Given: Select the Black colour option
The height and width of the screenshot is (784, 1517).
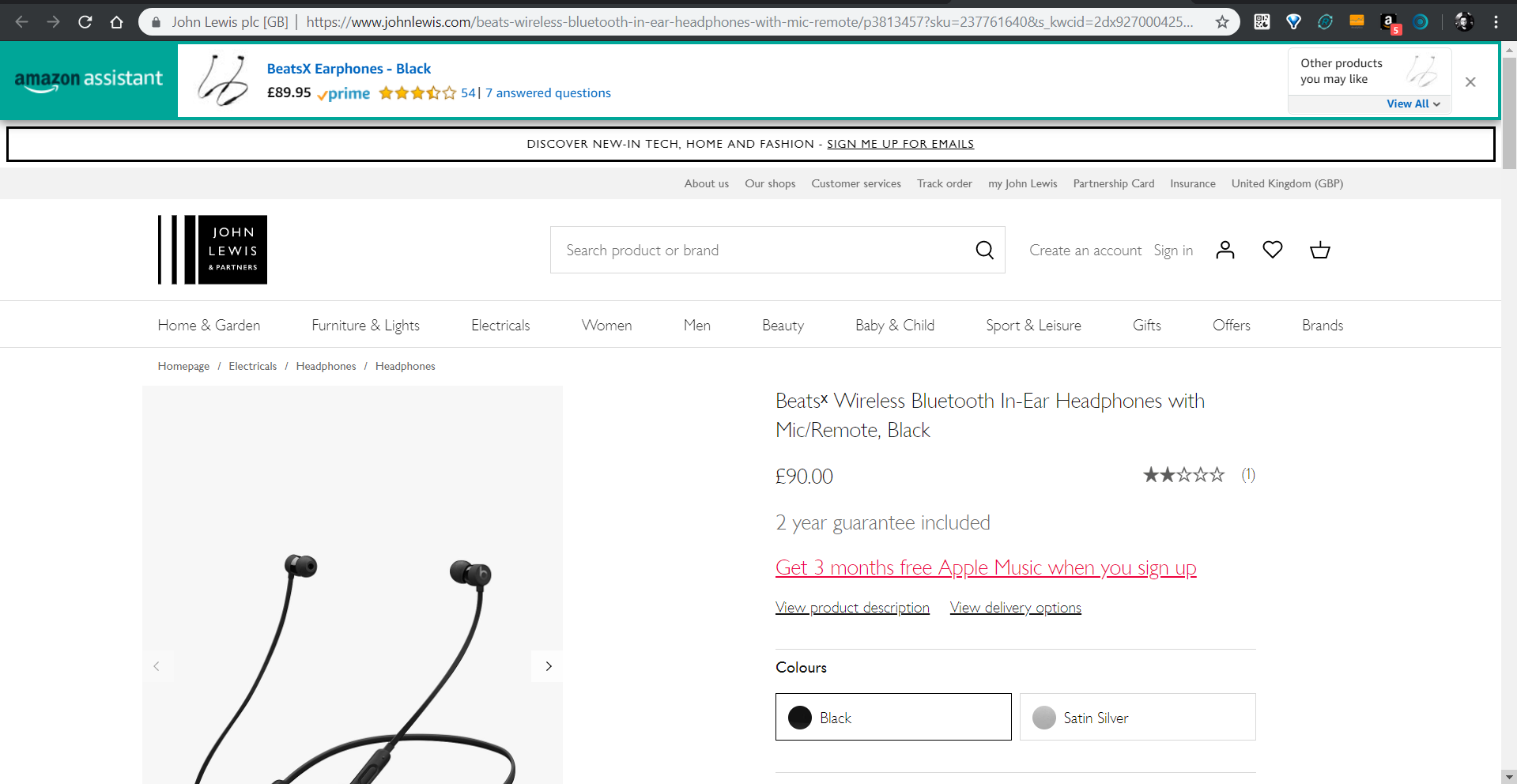Looking at the screenshot, I should click(x=893, y=717).
